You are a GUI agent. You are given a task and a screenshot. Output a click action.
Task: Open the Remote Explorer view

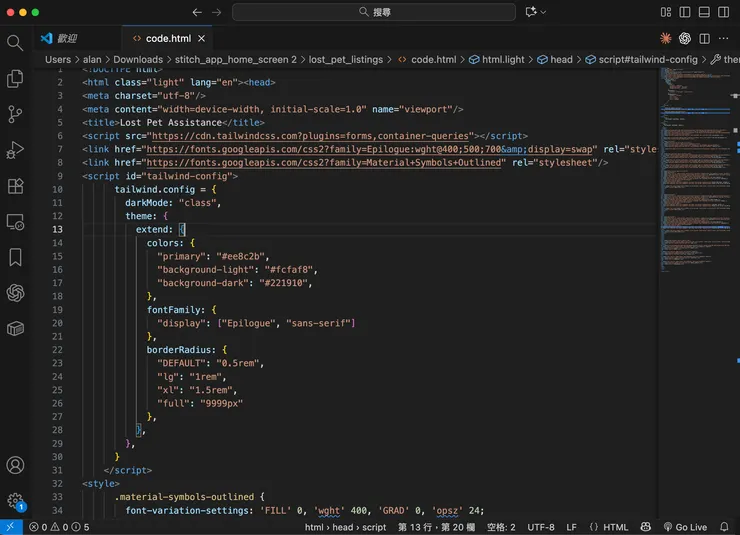15,222
